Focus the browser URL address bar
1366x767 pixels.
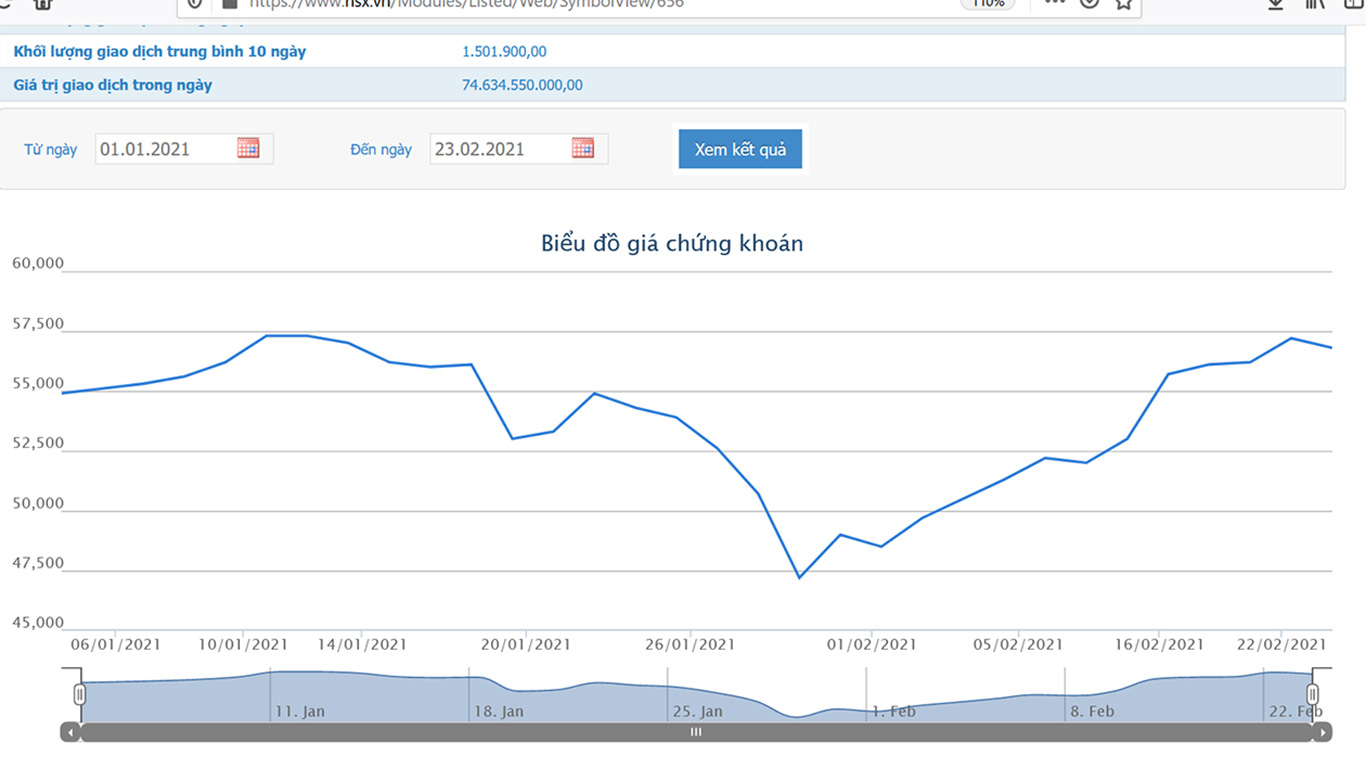coord(600,4)
